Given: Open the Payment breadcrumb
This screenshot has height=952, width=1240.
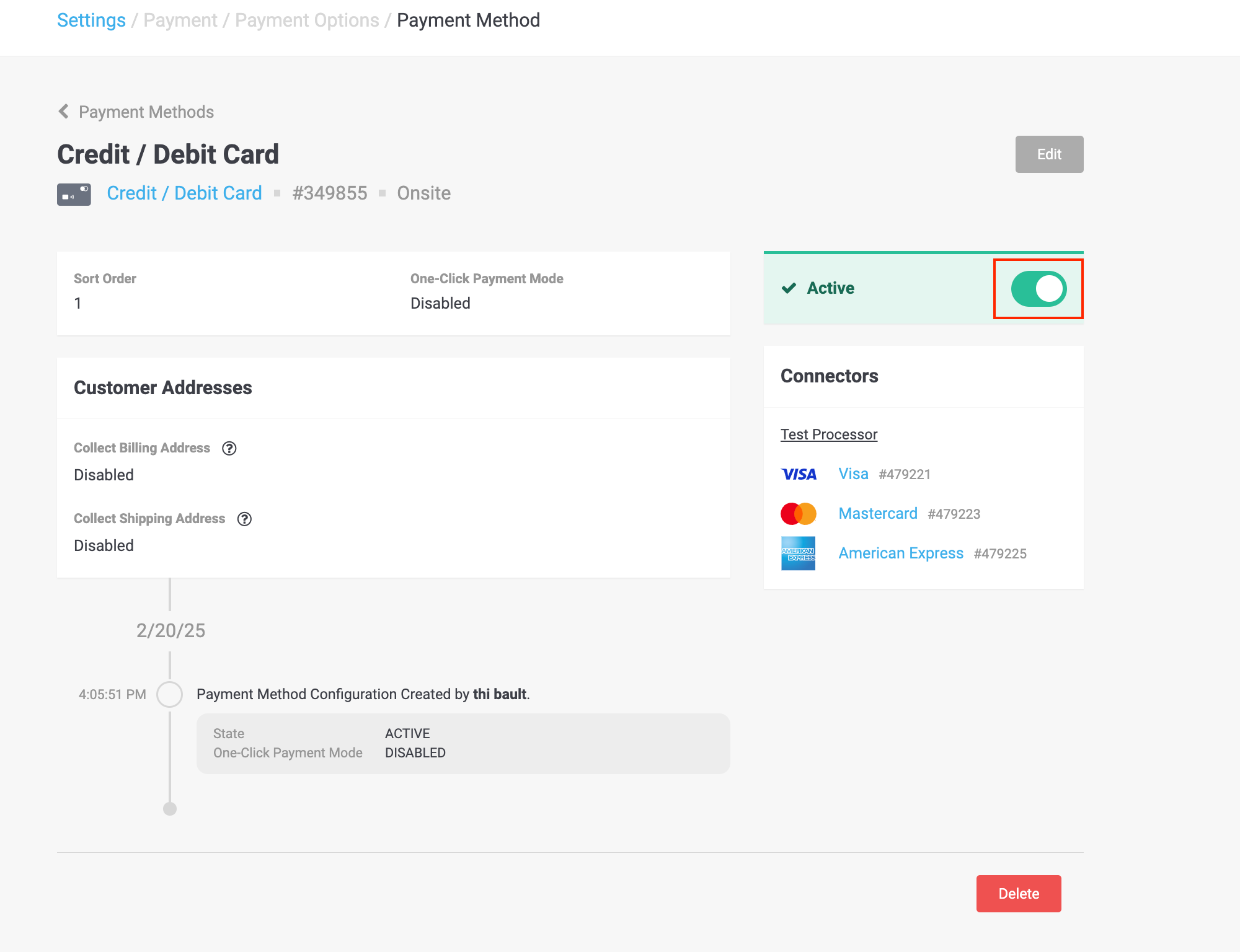Looking at the screenshot, I should click(180, 20).
